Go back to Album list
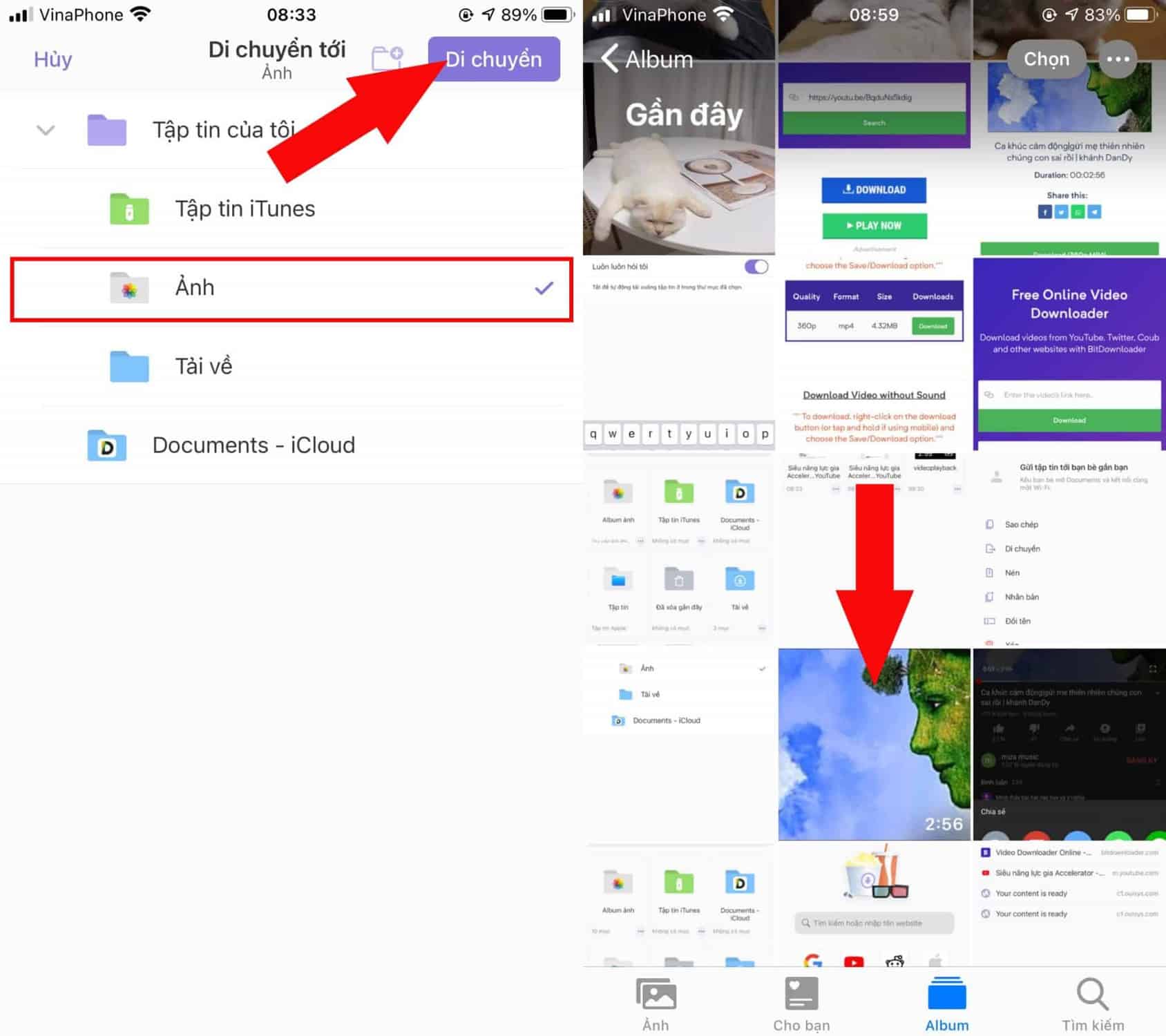1166x1036 pixels. click(647, 59)
